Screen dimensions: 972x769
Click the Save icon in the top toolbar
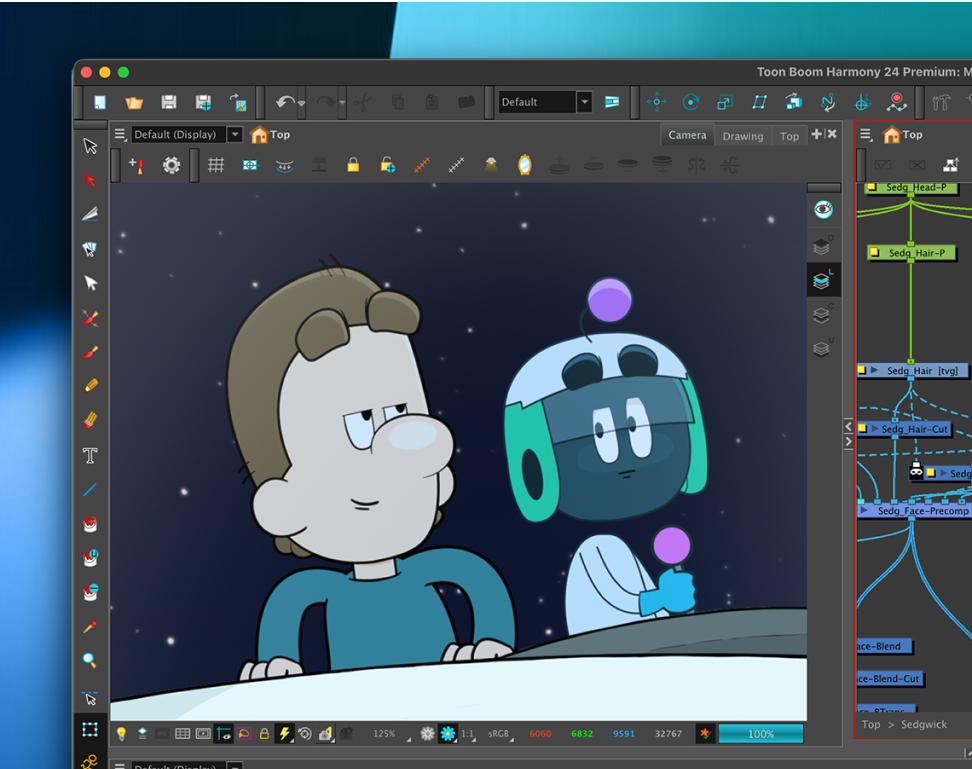[169, 102]
